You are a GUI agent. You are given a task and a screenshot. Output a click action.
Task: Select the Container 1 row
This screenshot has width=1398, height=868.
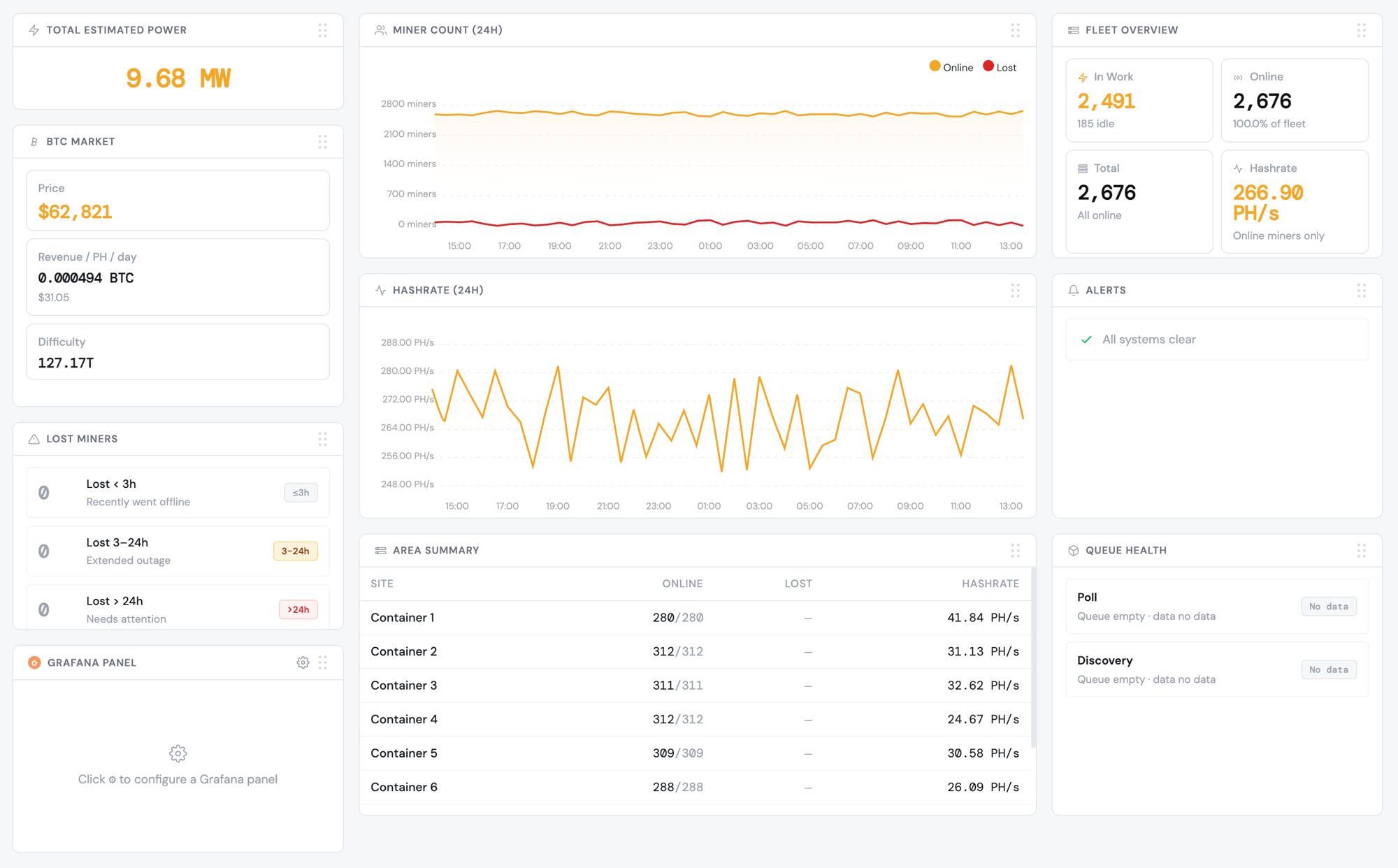695,618
